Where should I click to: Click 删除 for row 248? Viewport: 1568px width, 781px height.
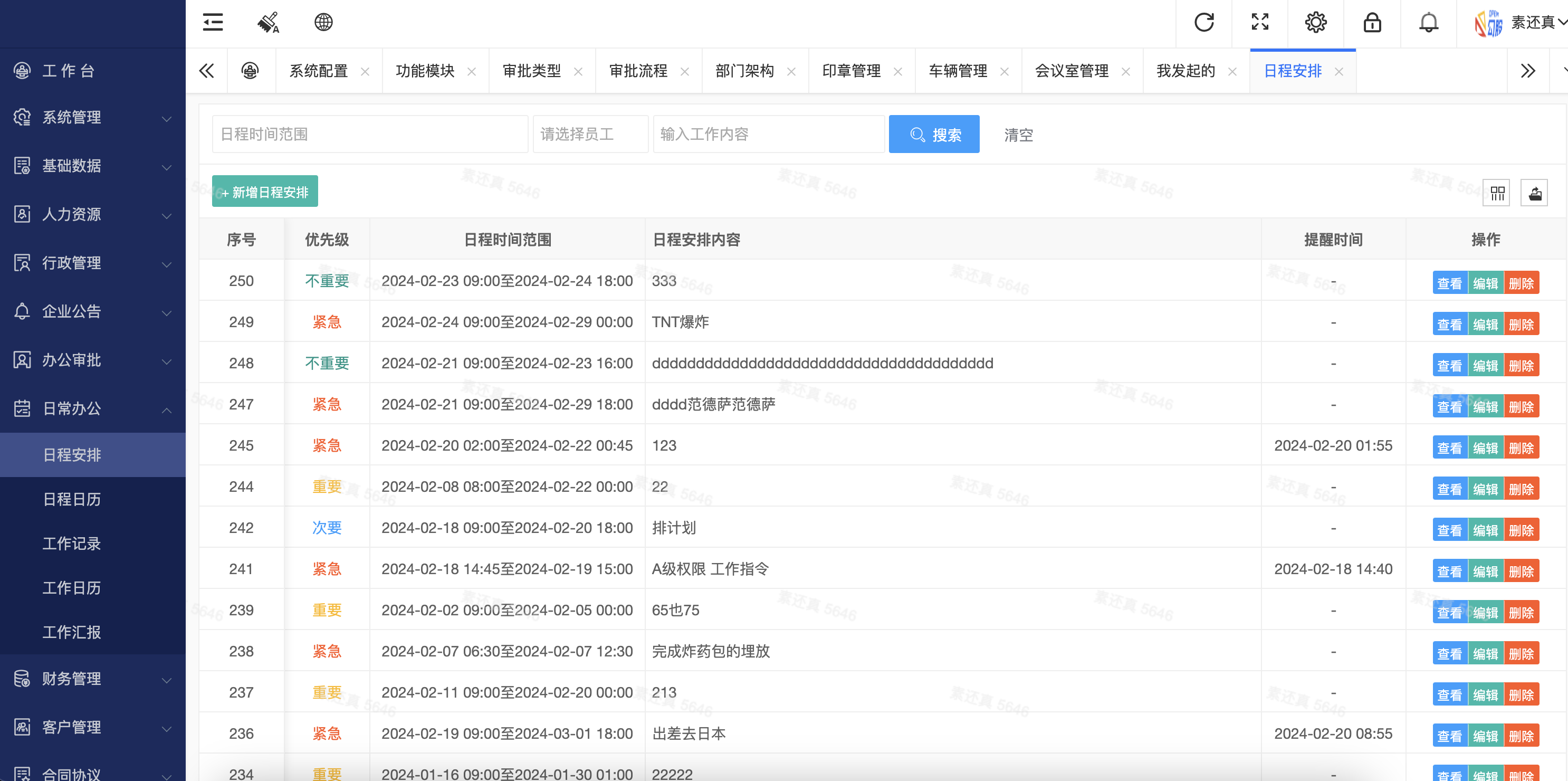coord(1521,365)
